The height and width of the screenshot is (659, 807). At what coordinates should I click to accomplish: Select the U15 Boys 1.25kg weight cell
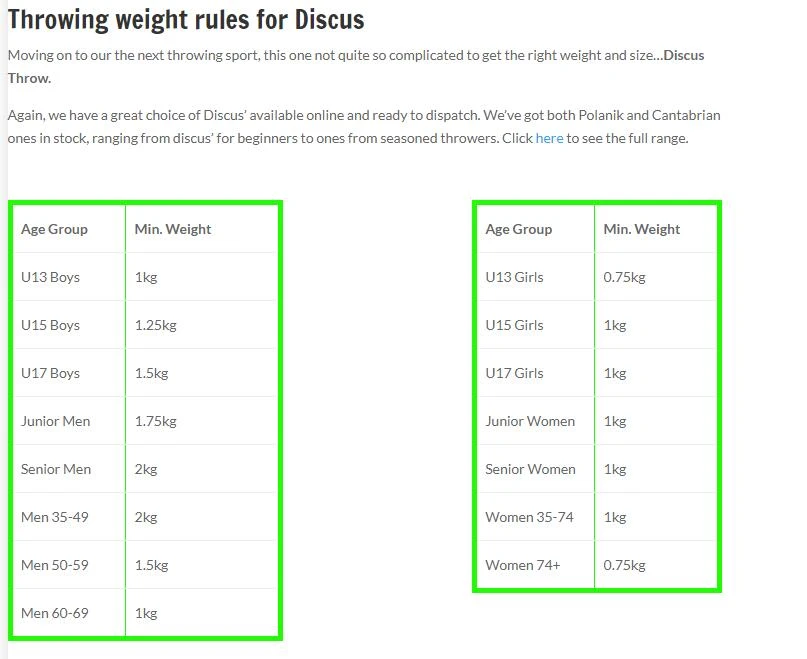click(155, 325)
